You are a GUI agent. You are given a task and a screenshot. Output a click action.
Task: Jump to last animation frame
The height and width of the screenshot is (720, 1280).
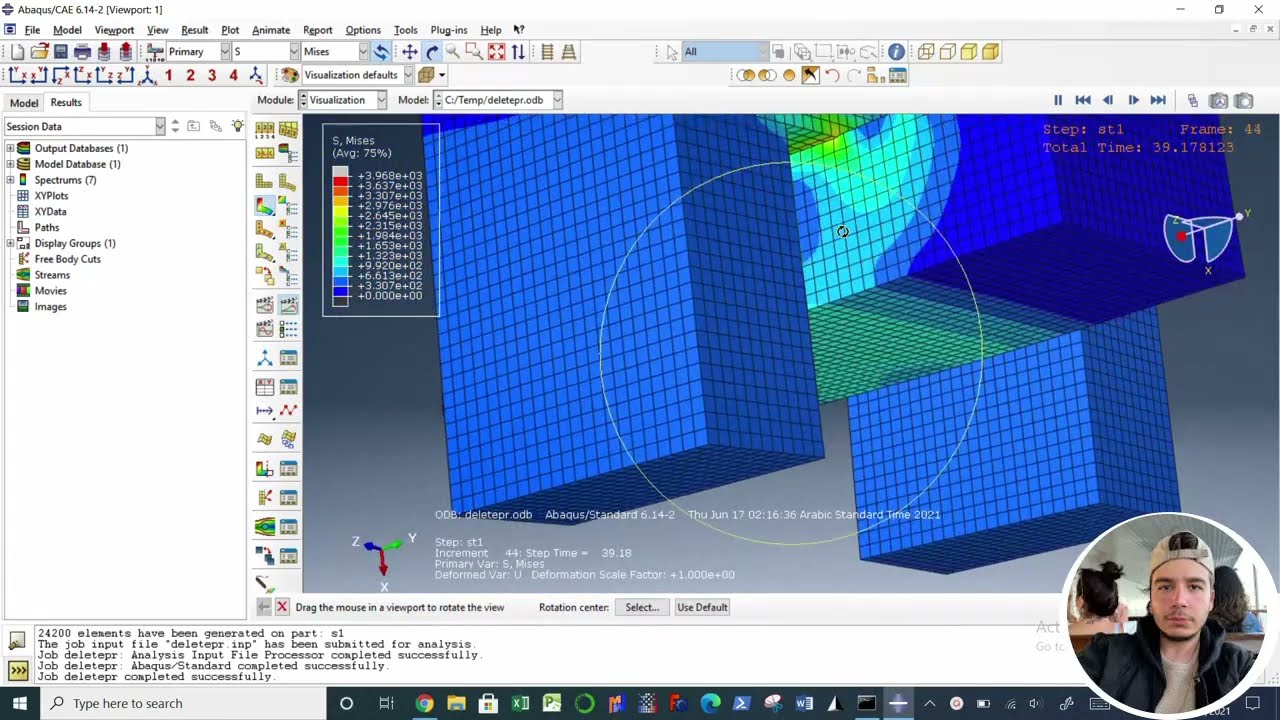(x=1158, y=100)
